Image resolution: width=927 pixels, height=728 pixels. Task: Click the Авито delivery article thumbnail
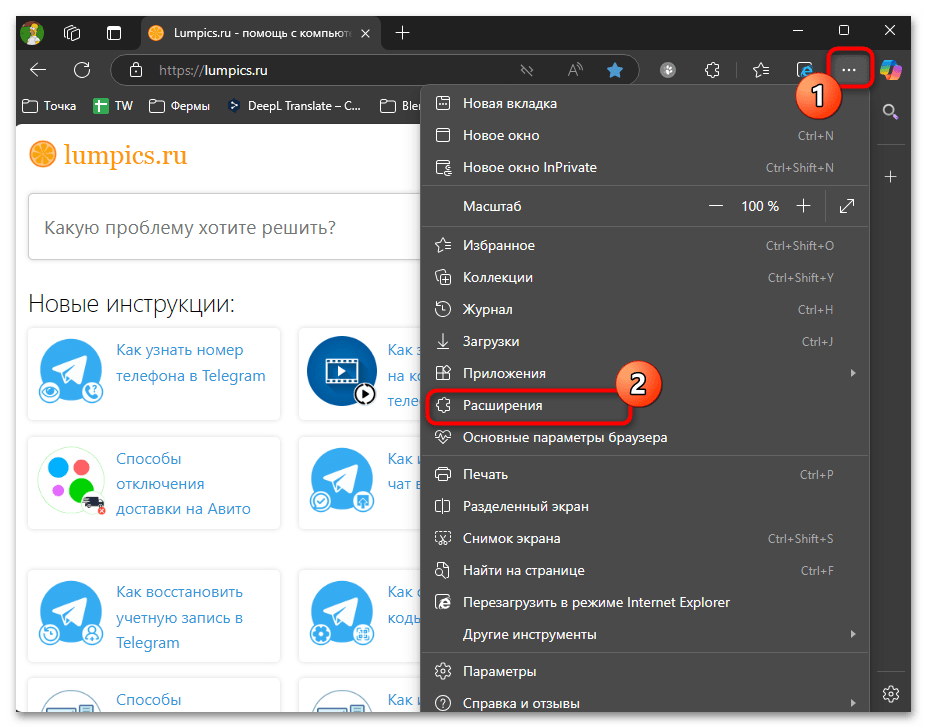pos(71,480)
